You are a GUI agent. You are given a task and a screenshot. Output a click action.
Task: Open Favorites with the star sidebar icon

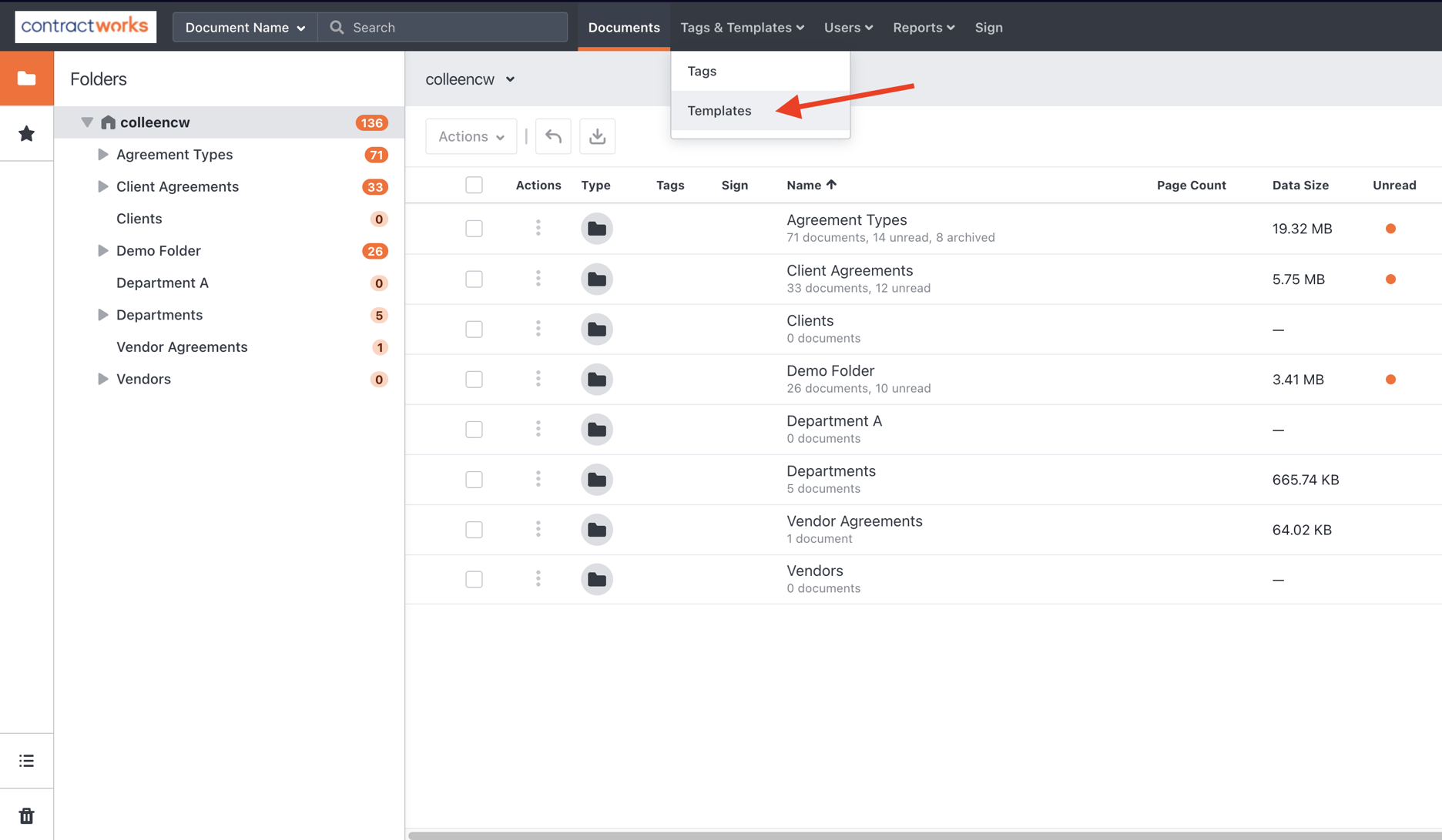click(x=27, y=133)
